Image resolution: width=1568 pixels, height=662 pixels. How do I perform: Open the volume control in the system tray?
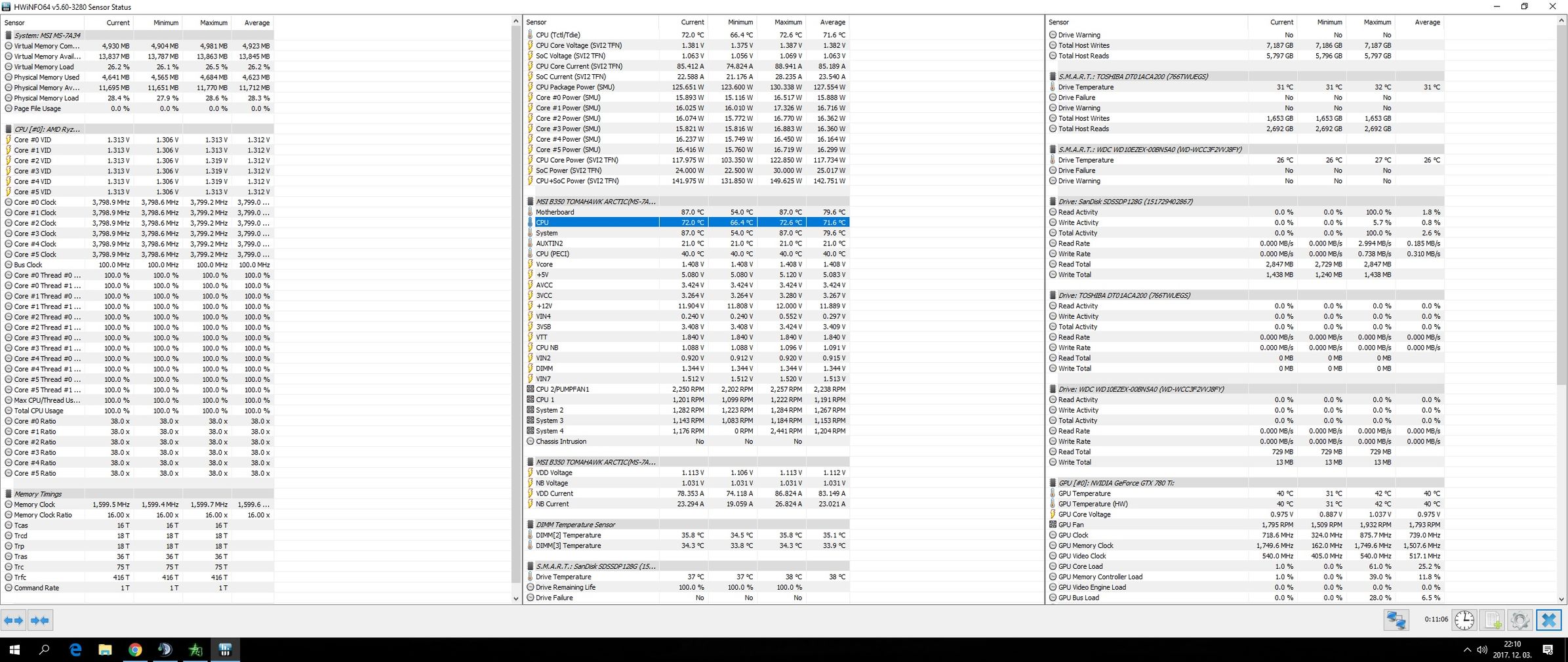[x=1482, y=650]
